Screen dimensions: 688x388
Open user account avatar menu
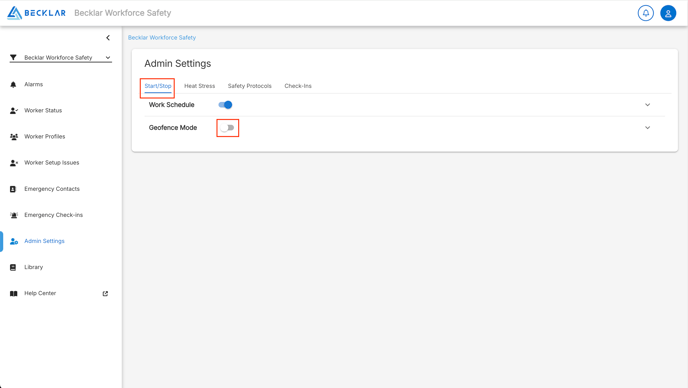pyautogui.click(x=668, y=13)
